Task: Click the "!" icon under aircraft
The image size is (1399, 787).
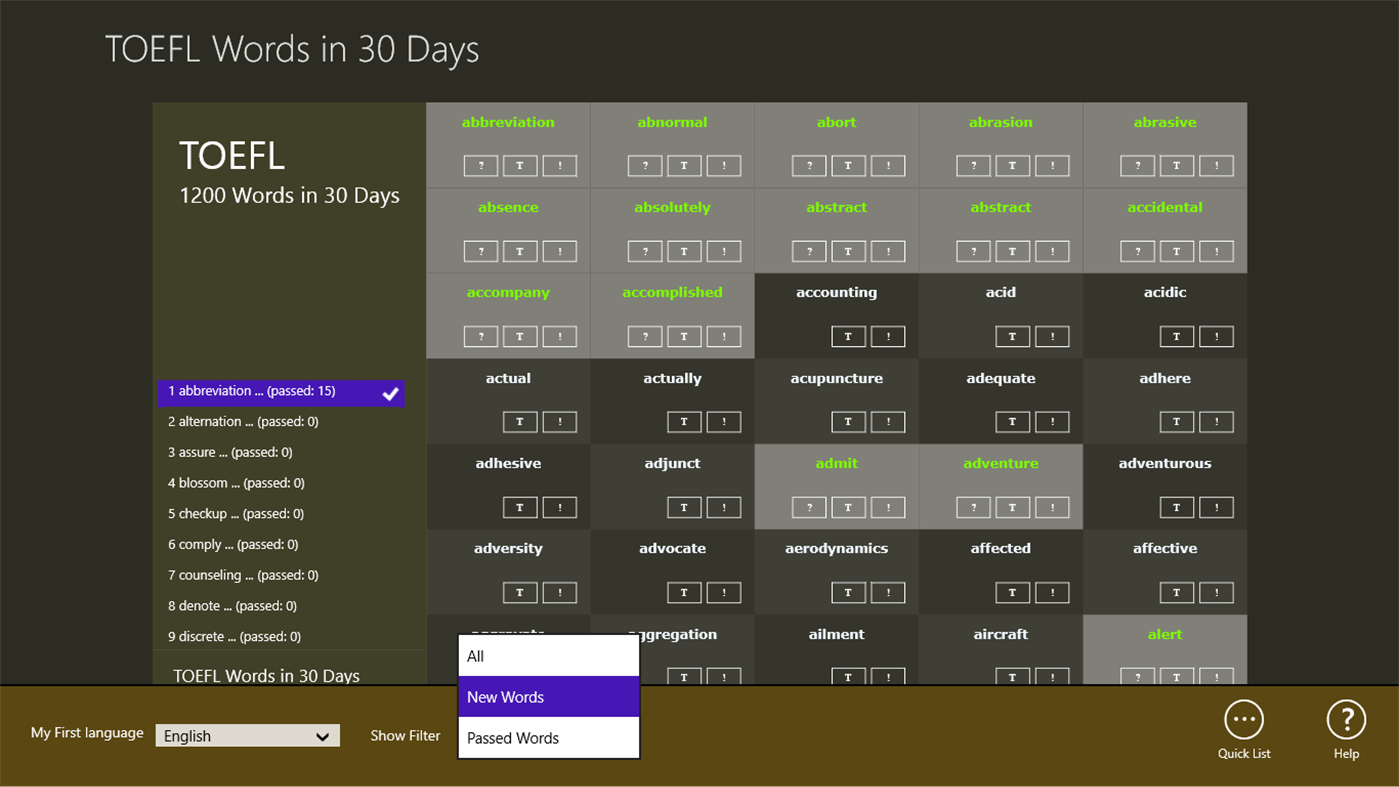Action: (1051, 677)
